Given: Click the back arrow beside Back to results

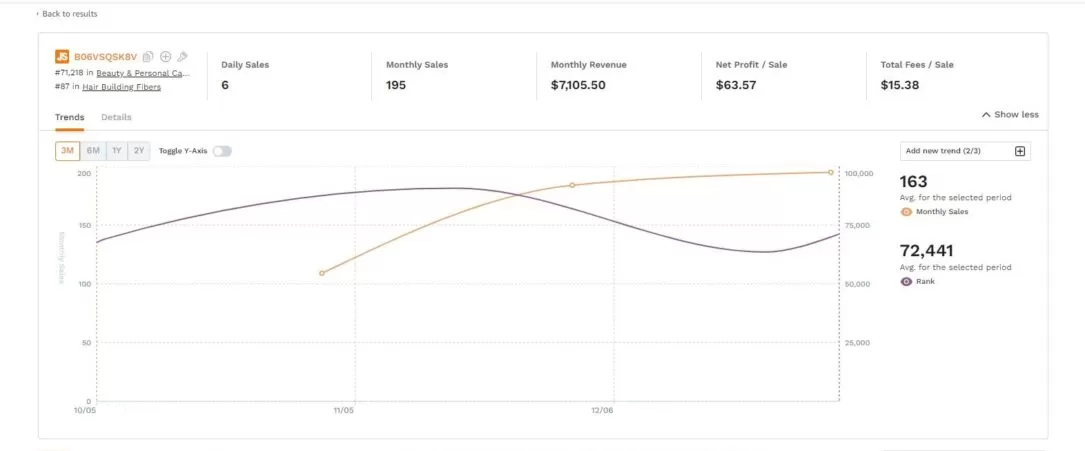Looking at the screenshot, I should point(38,14).
